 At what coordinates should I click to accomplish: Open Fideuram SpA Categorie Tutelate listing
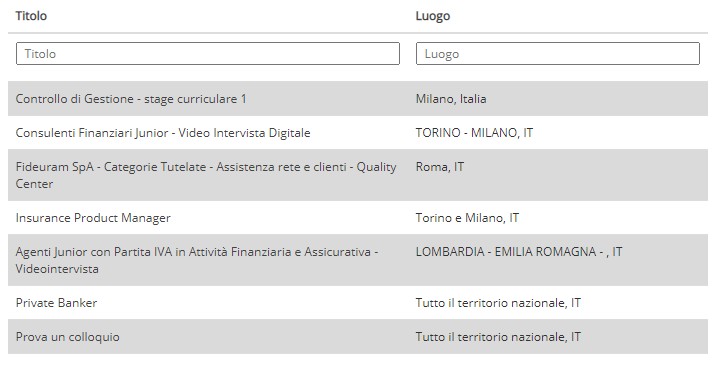click(206, 175)
